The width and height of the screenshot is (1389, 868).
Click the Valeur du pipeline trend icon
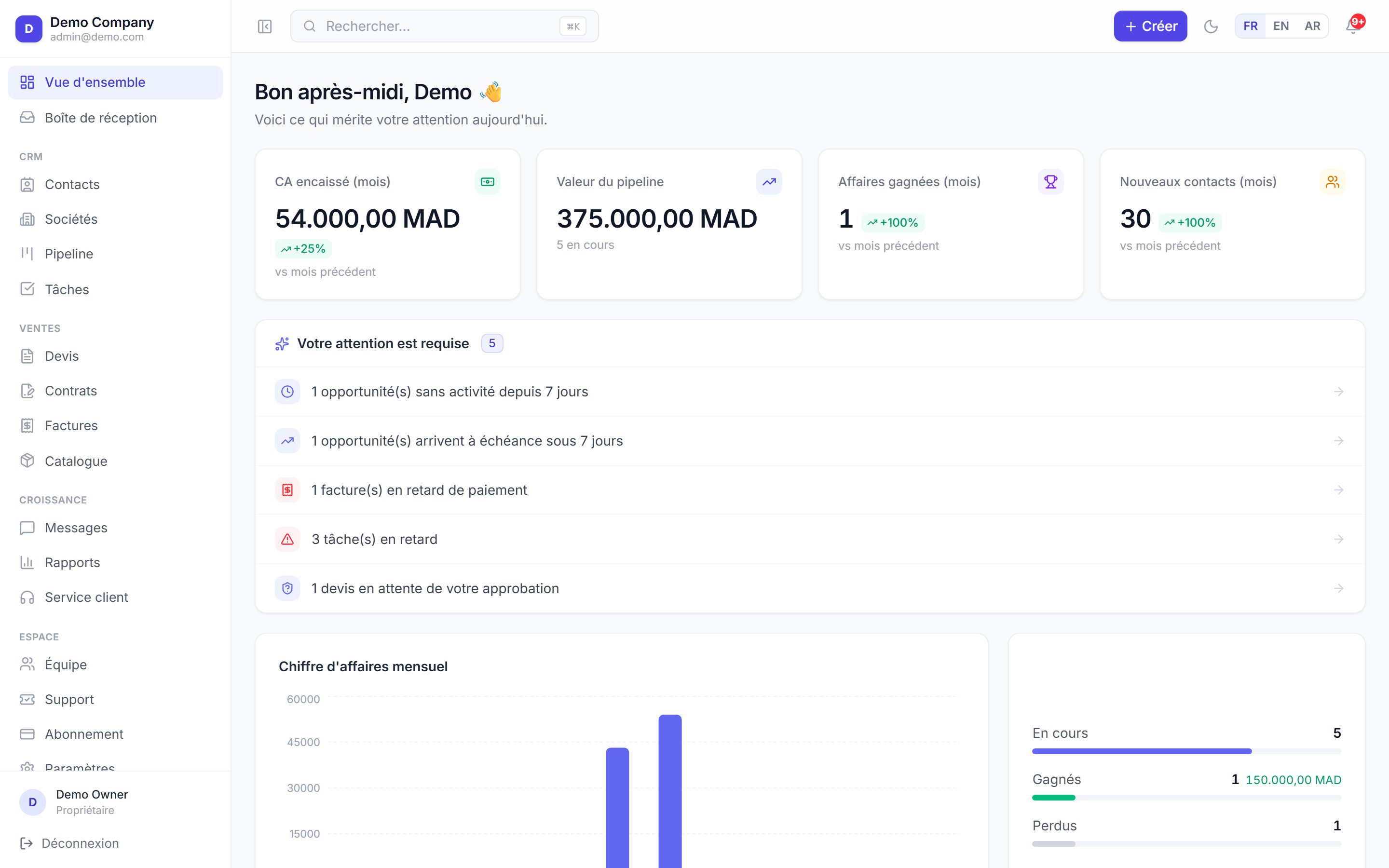click(769, 182)
